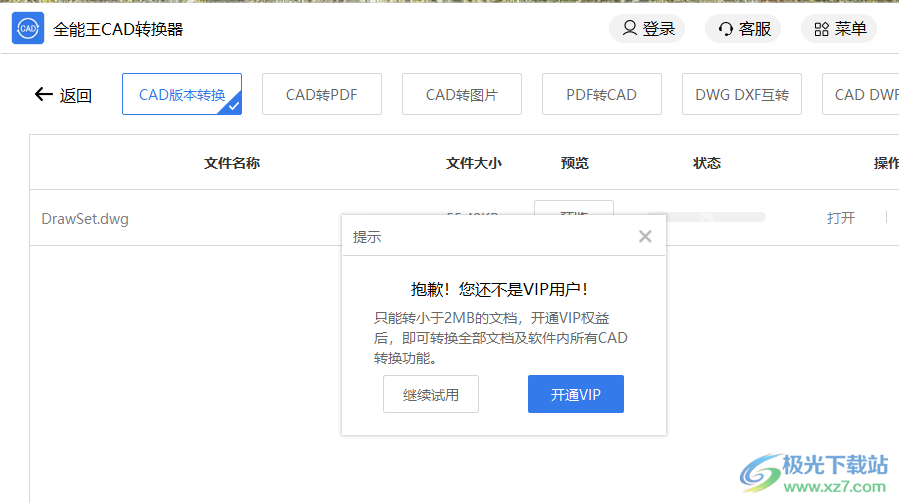
Task: Click the 全能王CAD转换器 title text
Action: pos(118,29)
